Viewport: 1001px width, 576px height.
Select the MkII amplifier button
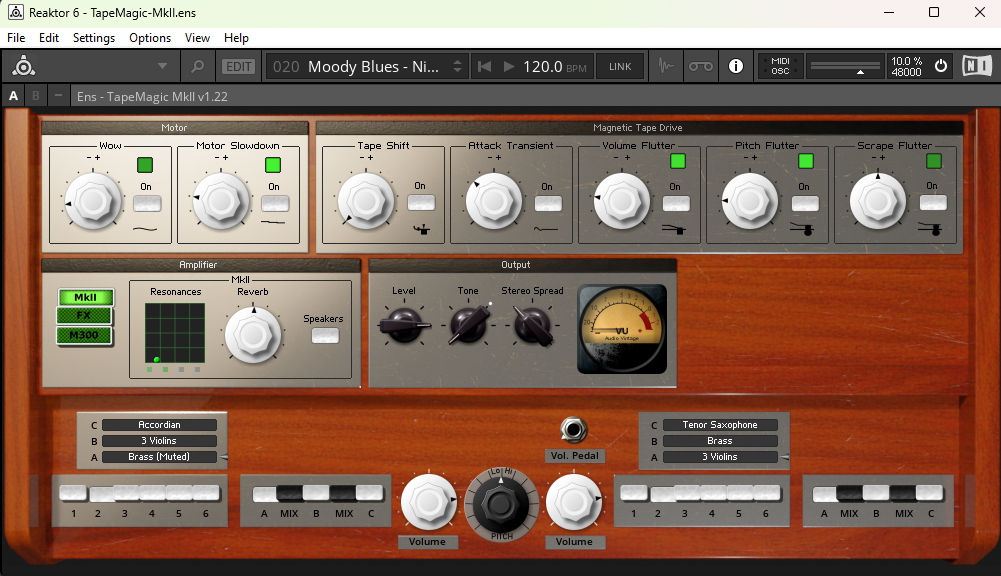coord(85,297)
